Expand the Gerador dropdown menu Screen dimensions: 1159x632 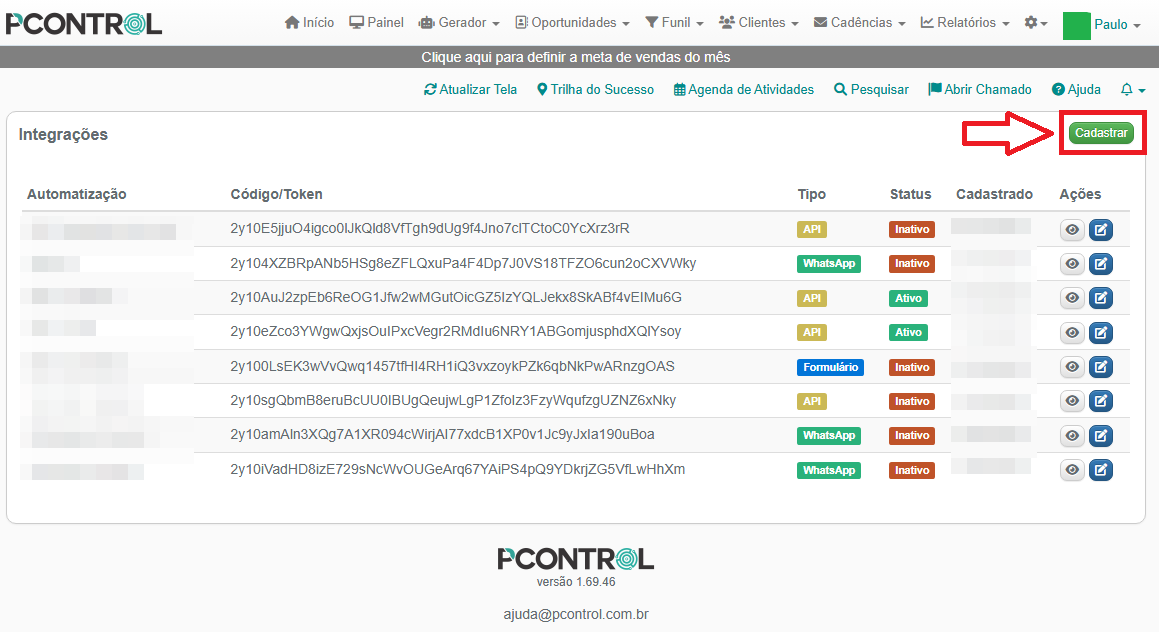[459, 23]
